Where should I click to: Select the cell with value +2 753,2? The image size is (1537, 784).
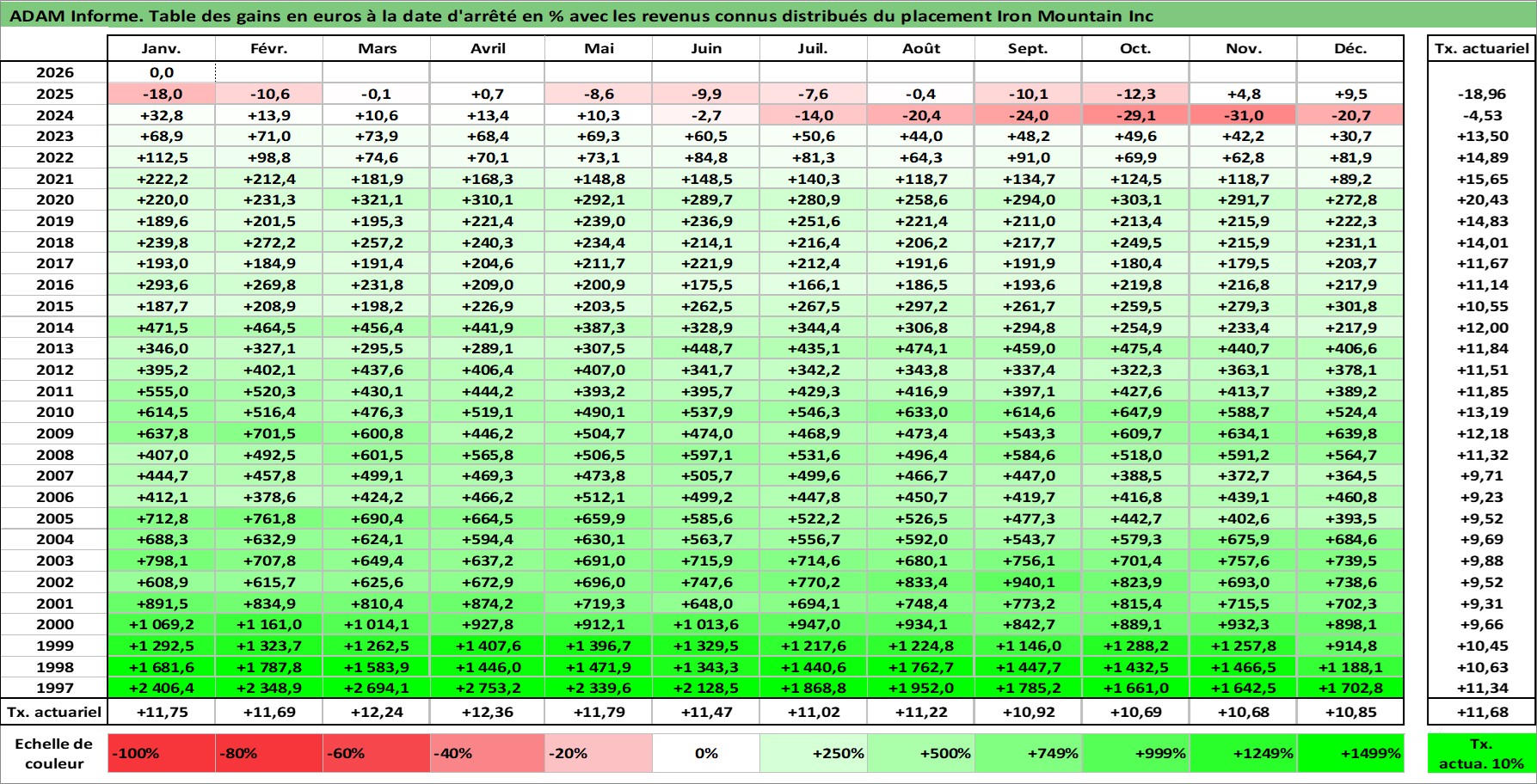click(x=488, y=688)
